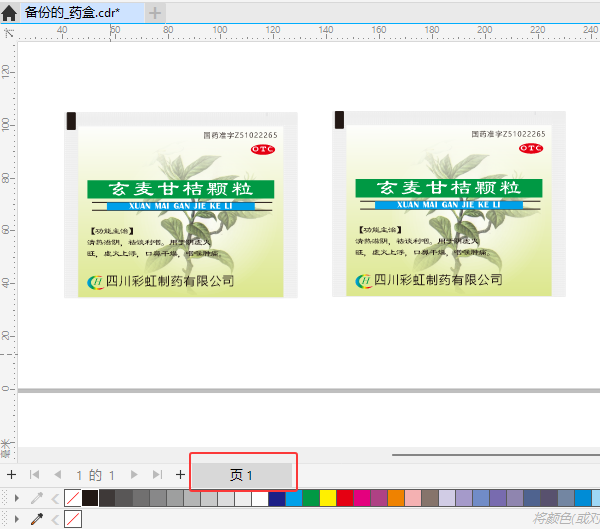
Task: Apply the palest lavender swatch after brown
Action: [x=447, y=498]
